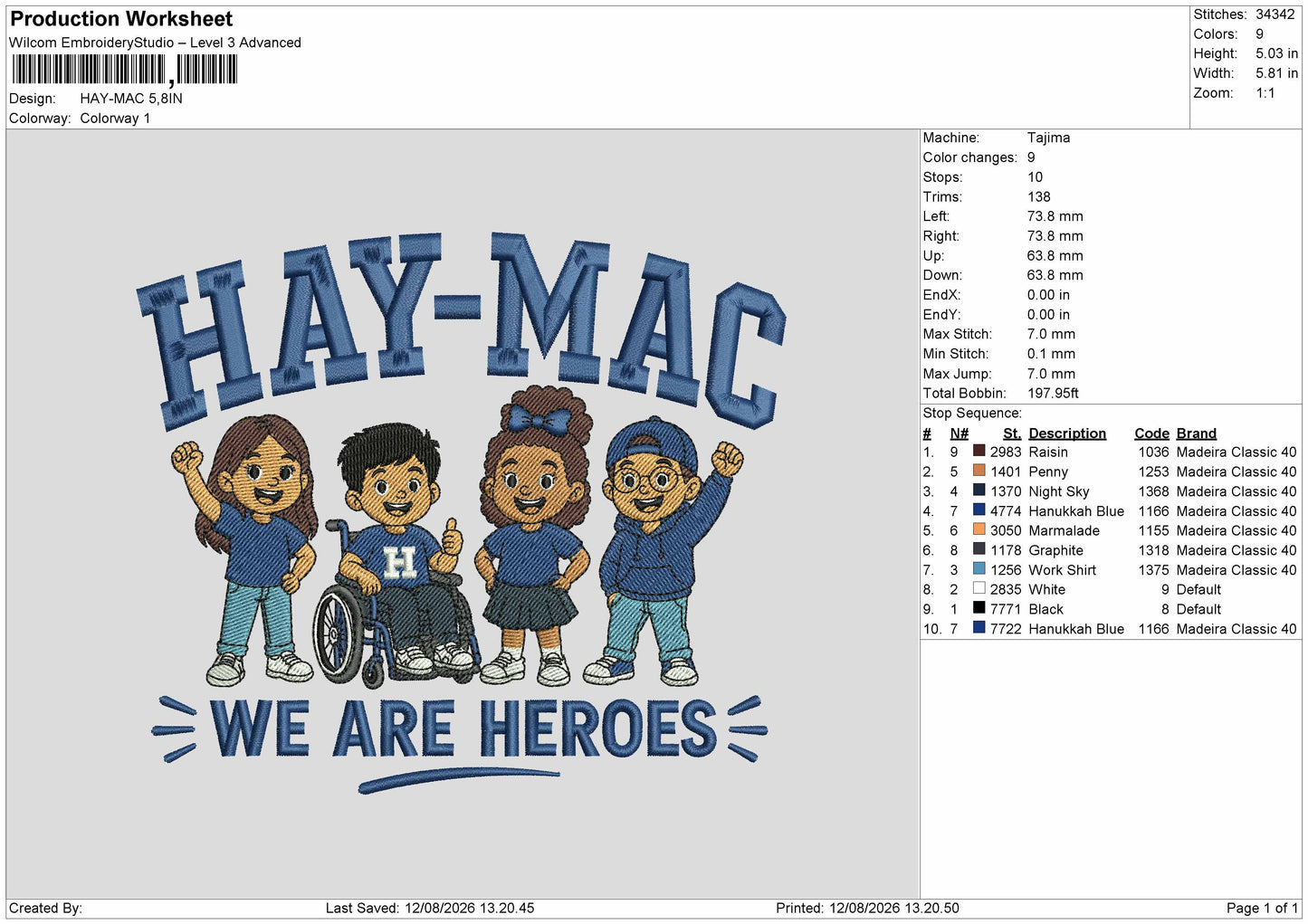Click the Penny color swatch
The image size is (1308, 924).
click(x=979, y=471)
